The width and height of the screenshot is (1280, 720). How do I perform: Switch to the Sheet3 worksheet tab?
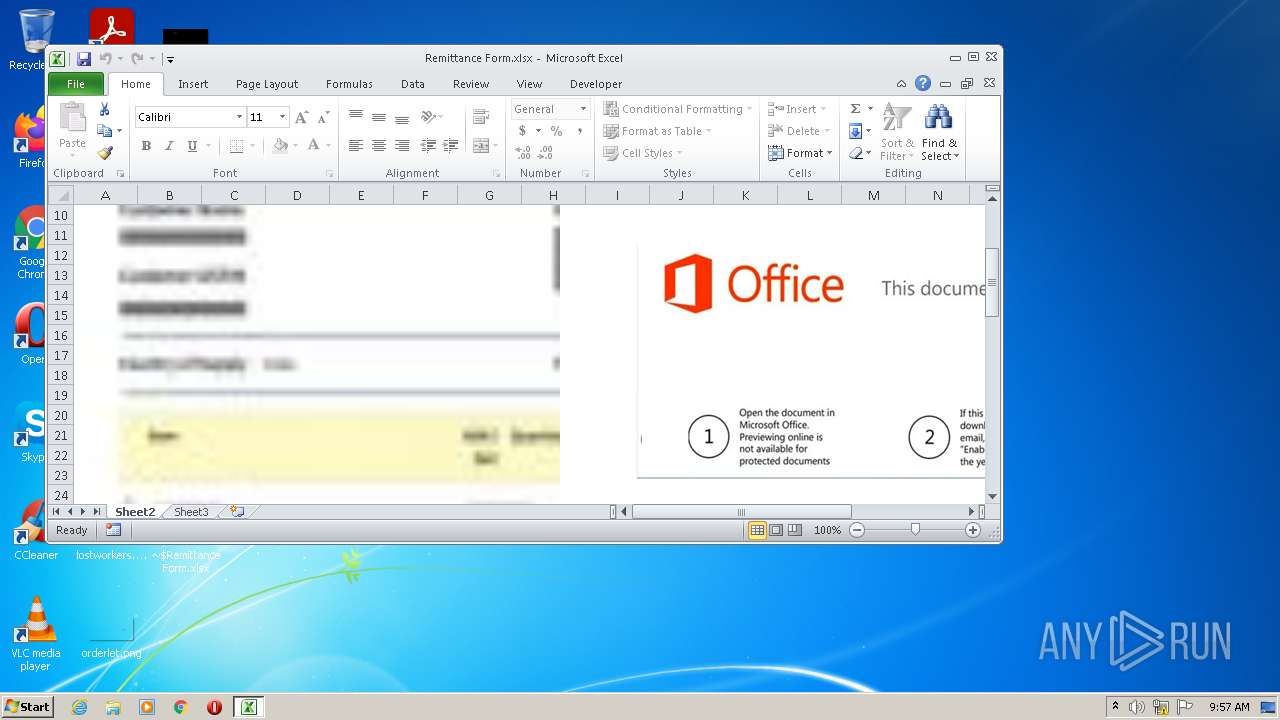191,512
